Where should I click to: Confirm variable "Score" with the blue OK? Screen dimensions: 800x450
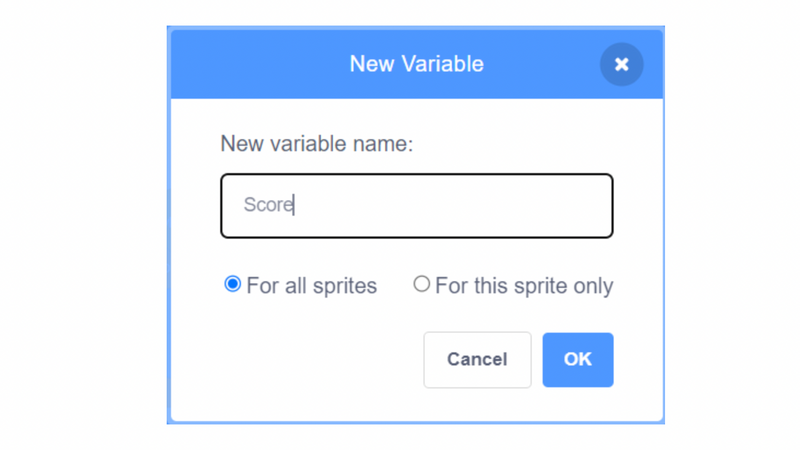coord(578,360)
